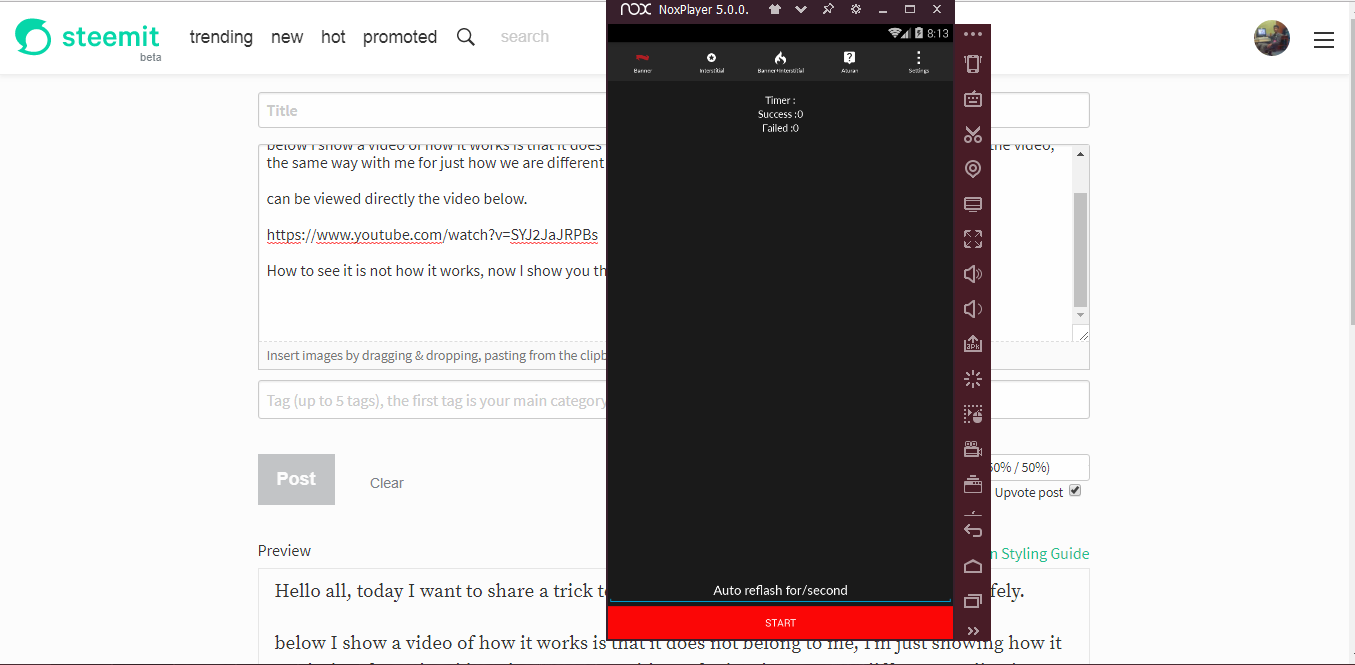Viewport: 1355px width, 665px height.
Task: Open the Aturan question-mark tab
Action: (x=849, y=62)
